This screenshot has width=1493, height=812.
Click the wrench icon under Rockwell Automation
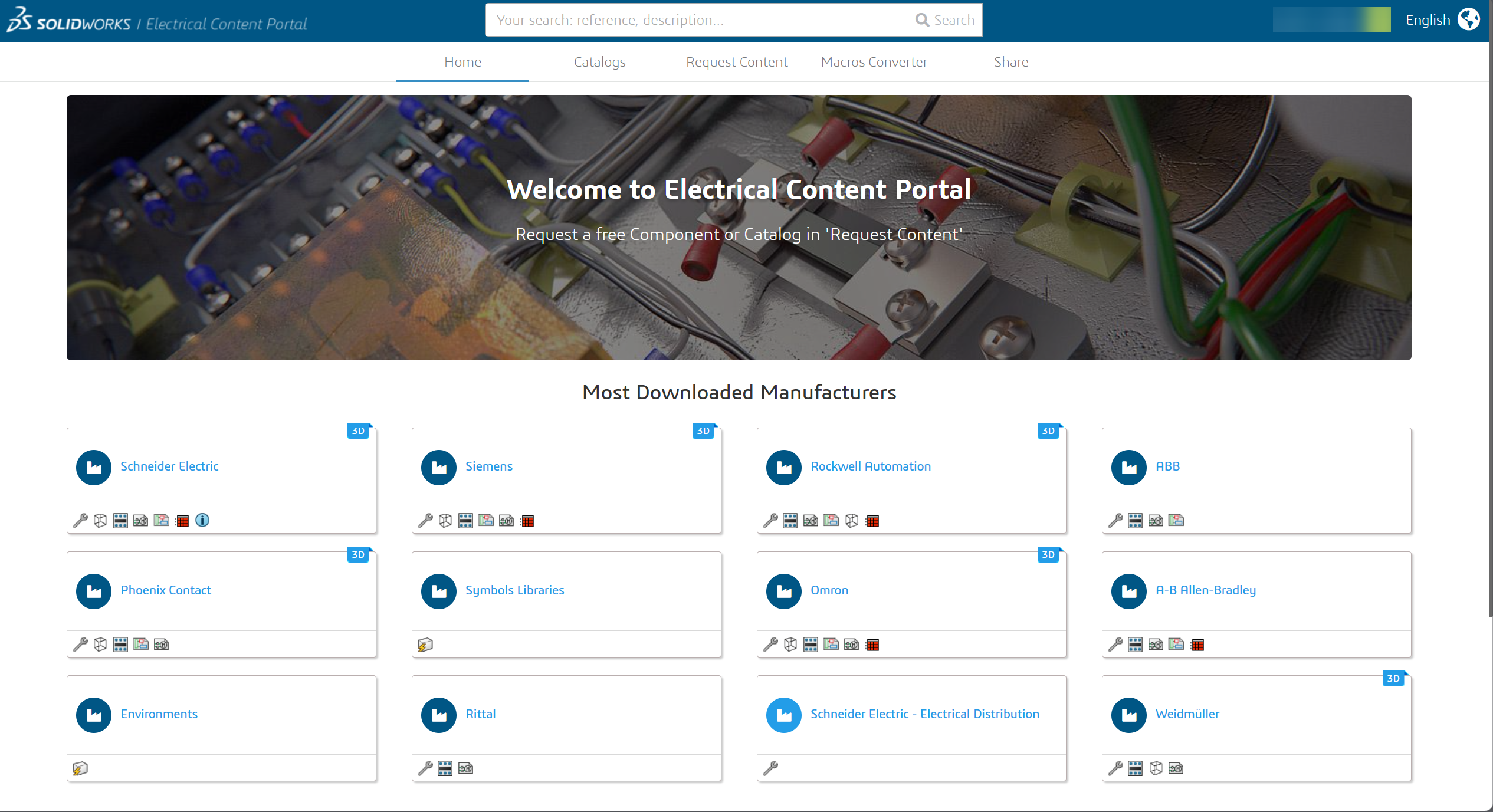coord(770,521)
